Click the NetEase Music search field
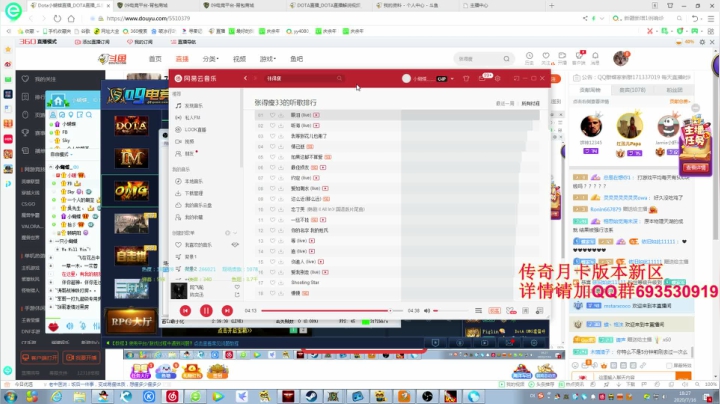 pyautogui.click(x=303, y=79)
